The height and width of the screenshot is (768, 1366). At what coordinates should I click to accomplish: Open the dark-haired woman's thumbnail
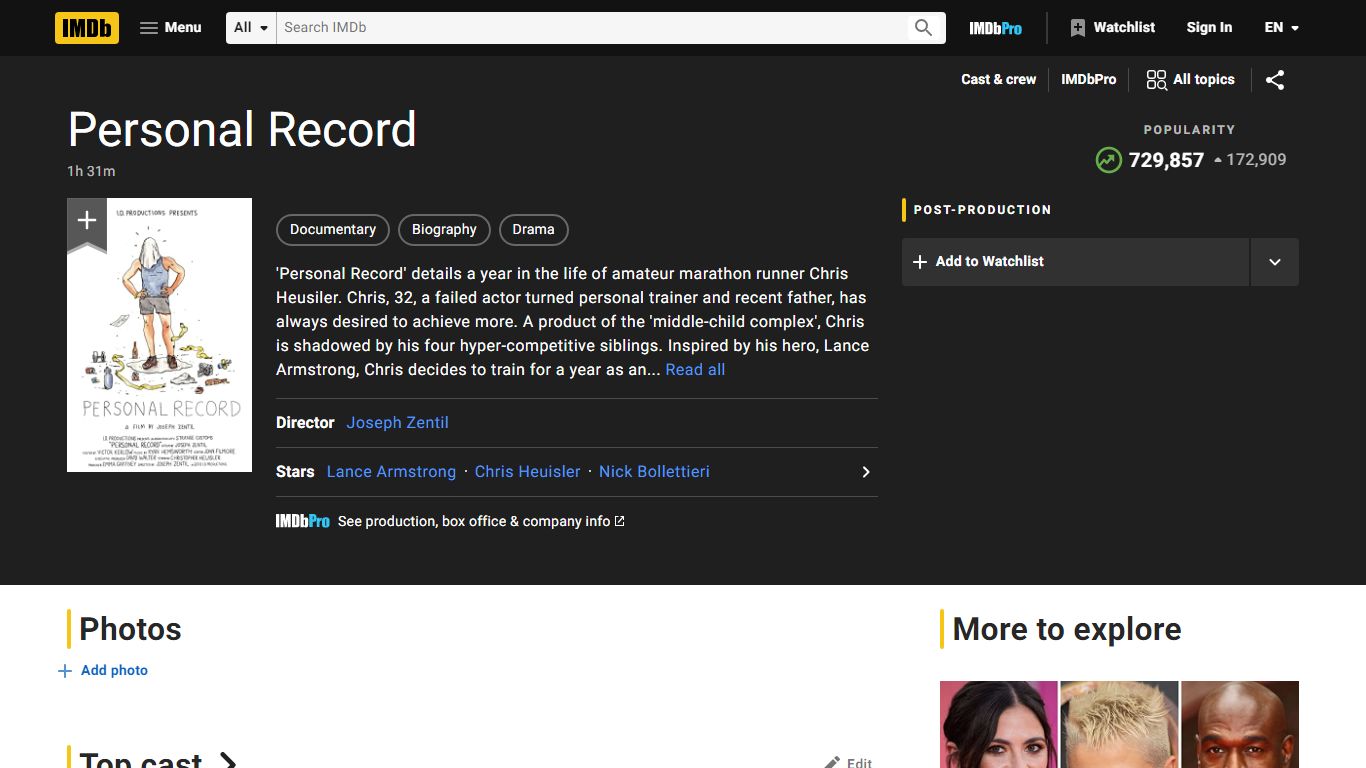998,724
